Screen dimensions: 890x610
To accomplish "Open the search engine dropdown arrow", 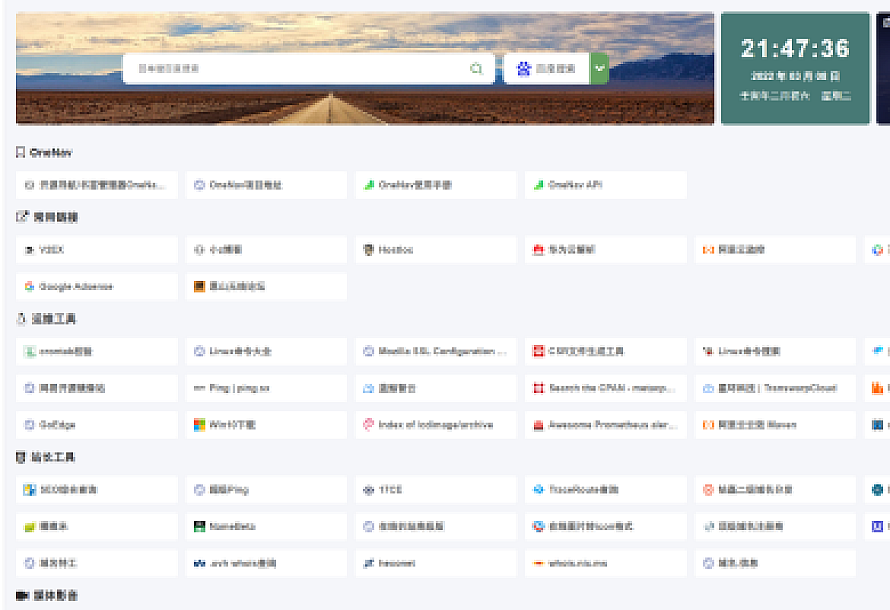I will pyautogui.click(x=599, y=69).
